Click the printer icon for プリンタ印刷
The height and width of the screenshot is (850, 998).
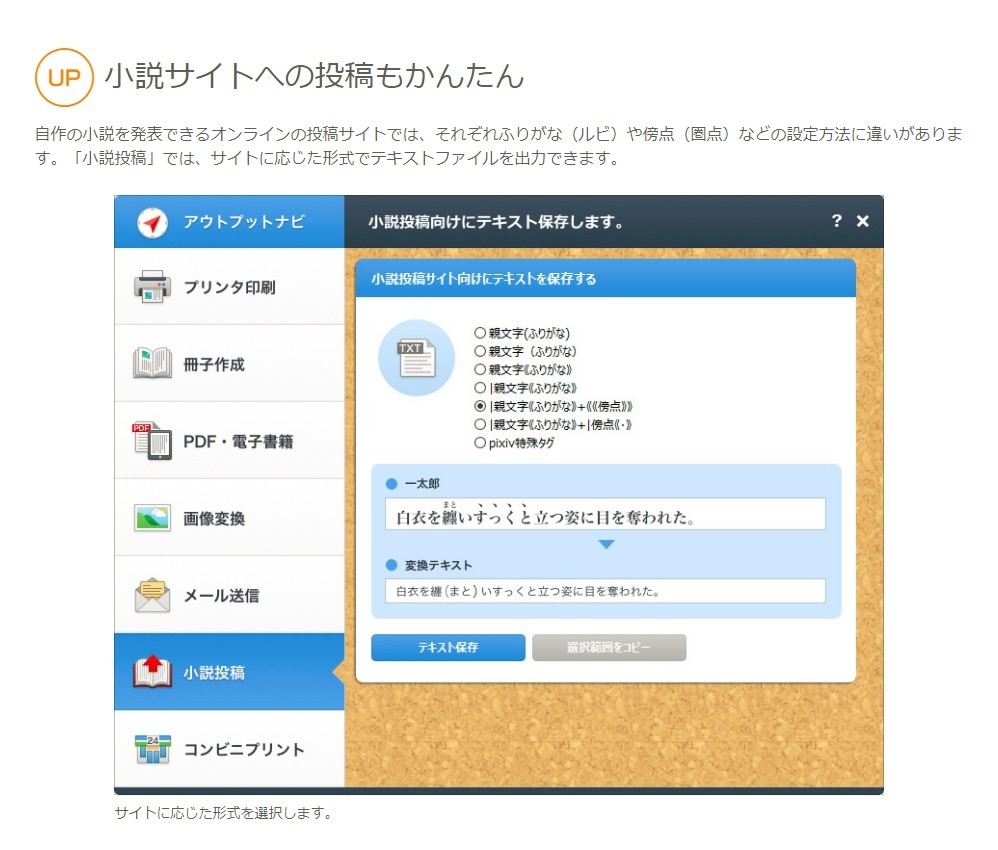pyautogui.click(x=152, y=287)
